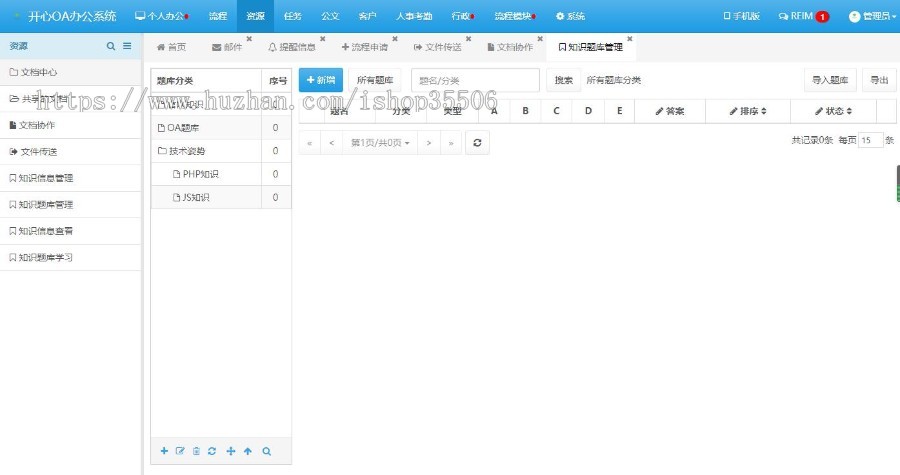Click the sidebar search magnifier icon
Screen dimensions: 900x475
111,46
